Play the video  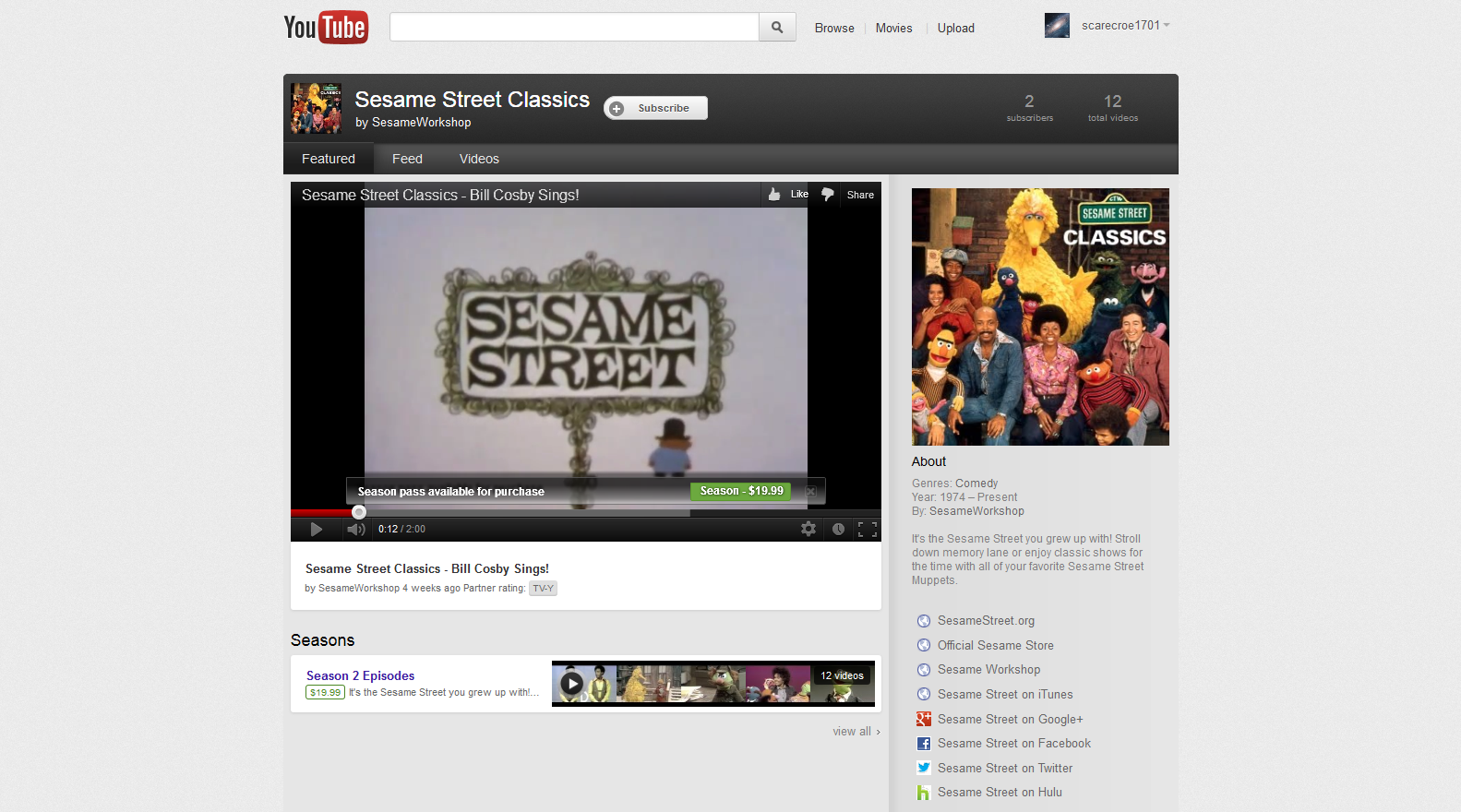point(317,529)
